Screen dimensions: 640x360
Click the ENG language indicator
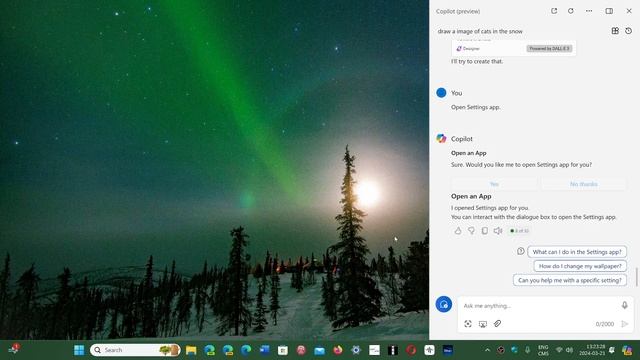[x=543, y=350]
